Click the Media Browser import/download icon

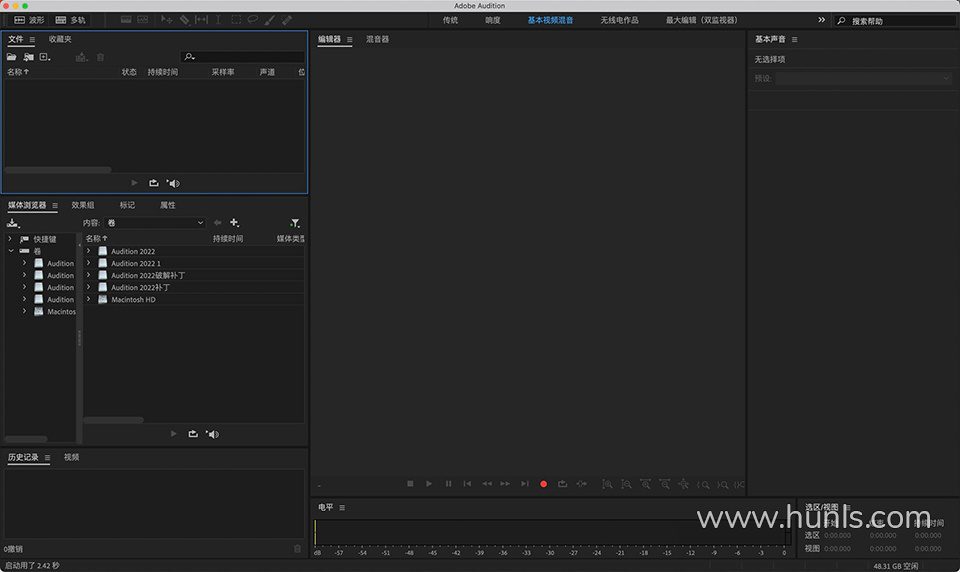pyautogui.click(x=13, y=223)
